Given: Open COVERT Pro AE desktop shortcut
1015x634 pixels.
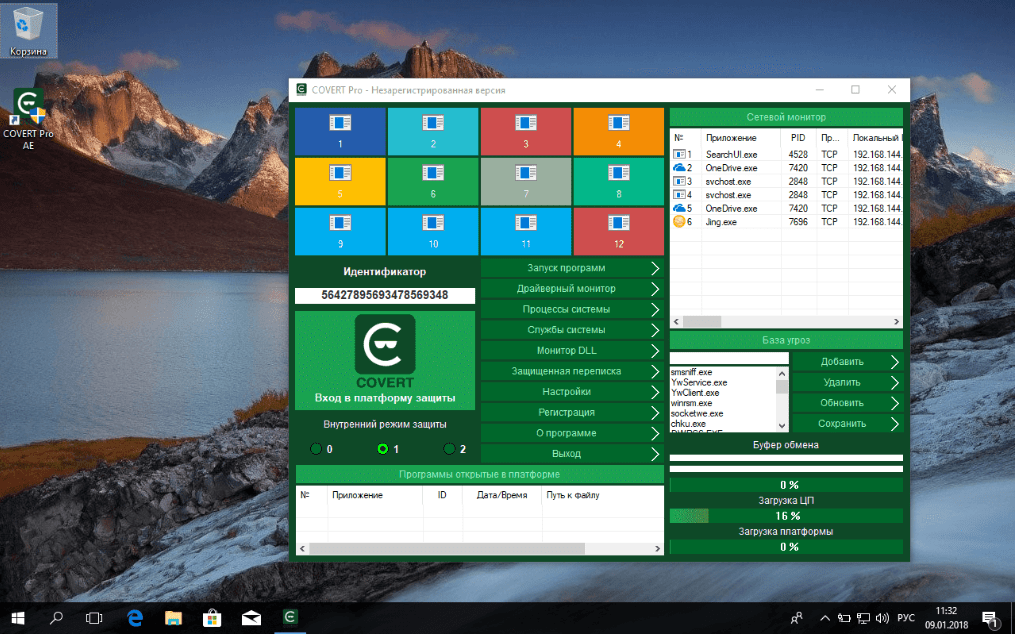Looking at the screenshot, I should 28,118.
